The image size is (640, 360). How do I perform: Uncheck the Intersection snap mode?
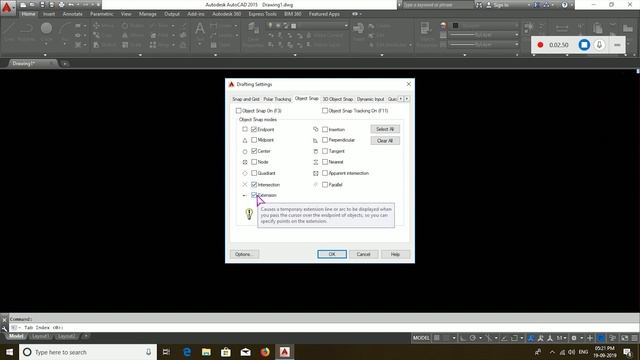(x=254, y=184)
